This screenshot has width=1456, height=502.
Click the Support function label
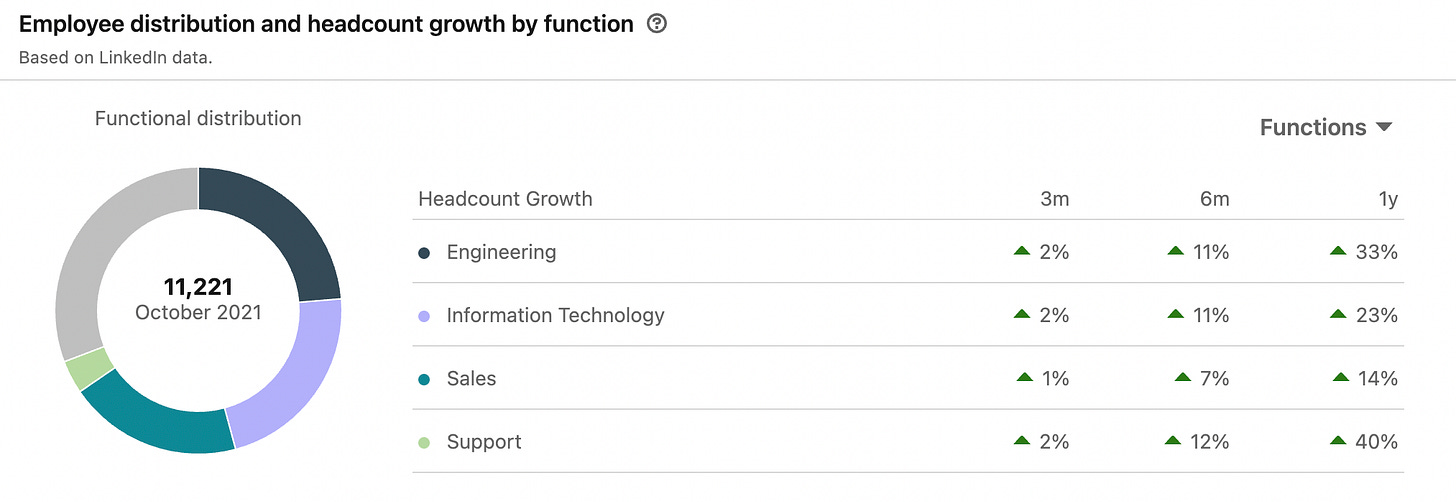484,441
